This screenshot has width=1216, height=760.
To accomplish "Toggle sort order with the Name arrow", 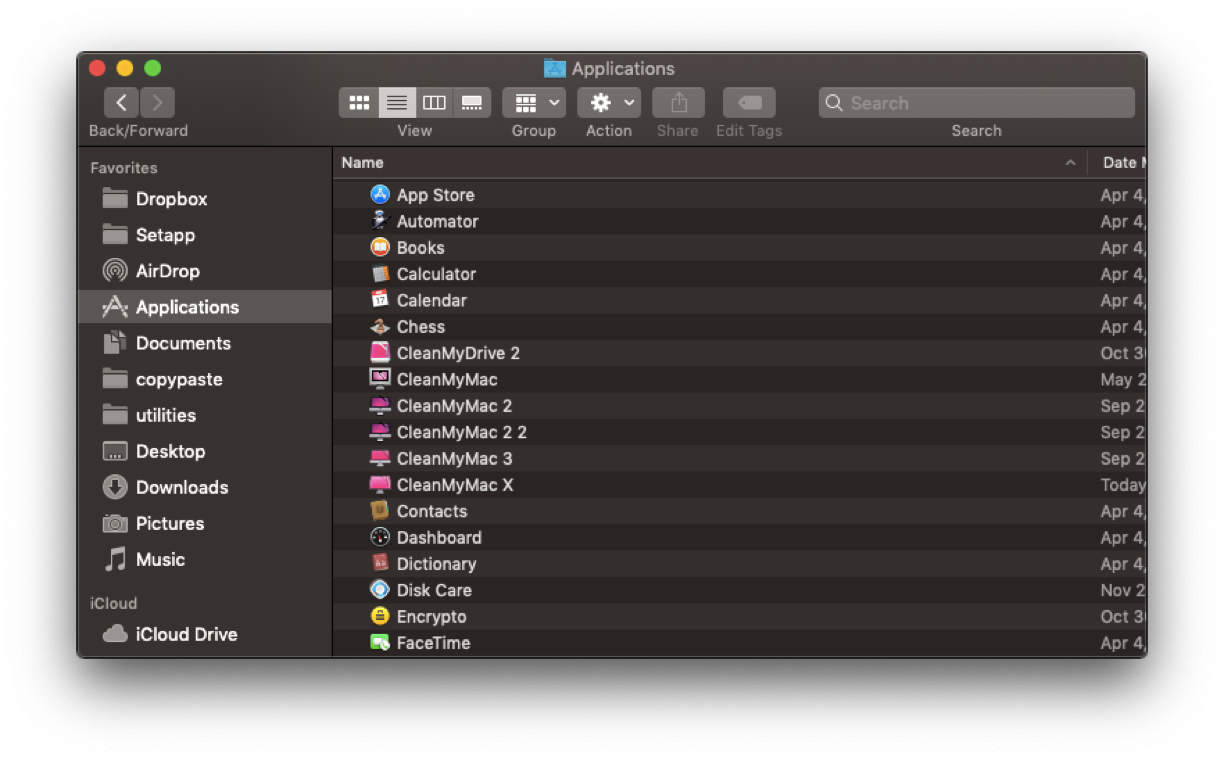I will 1070,163.
